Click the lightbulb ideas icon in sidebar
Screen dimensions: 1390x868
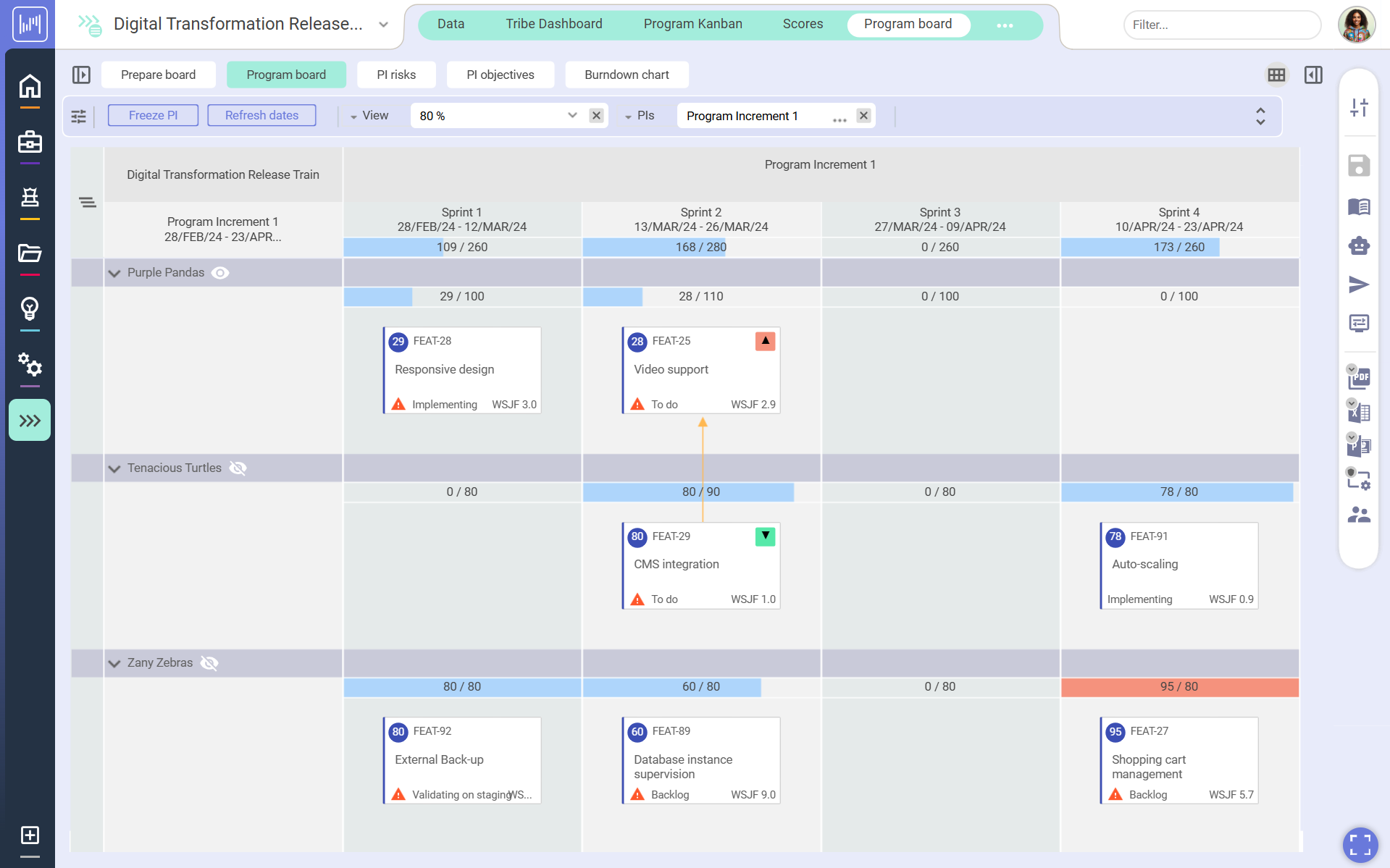tap(30, 308)
